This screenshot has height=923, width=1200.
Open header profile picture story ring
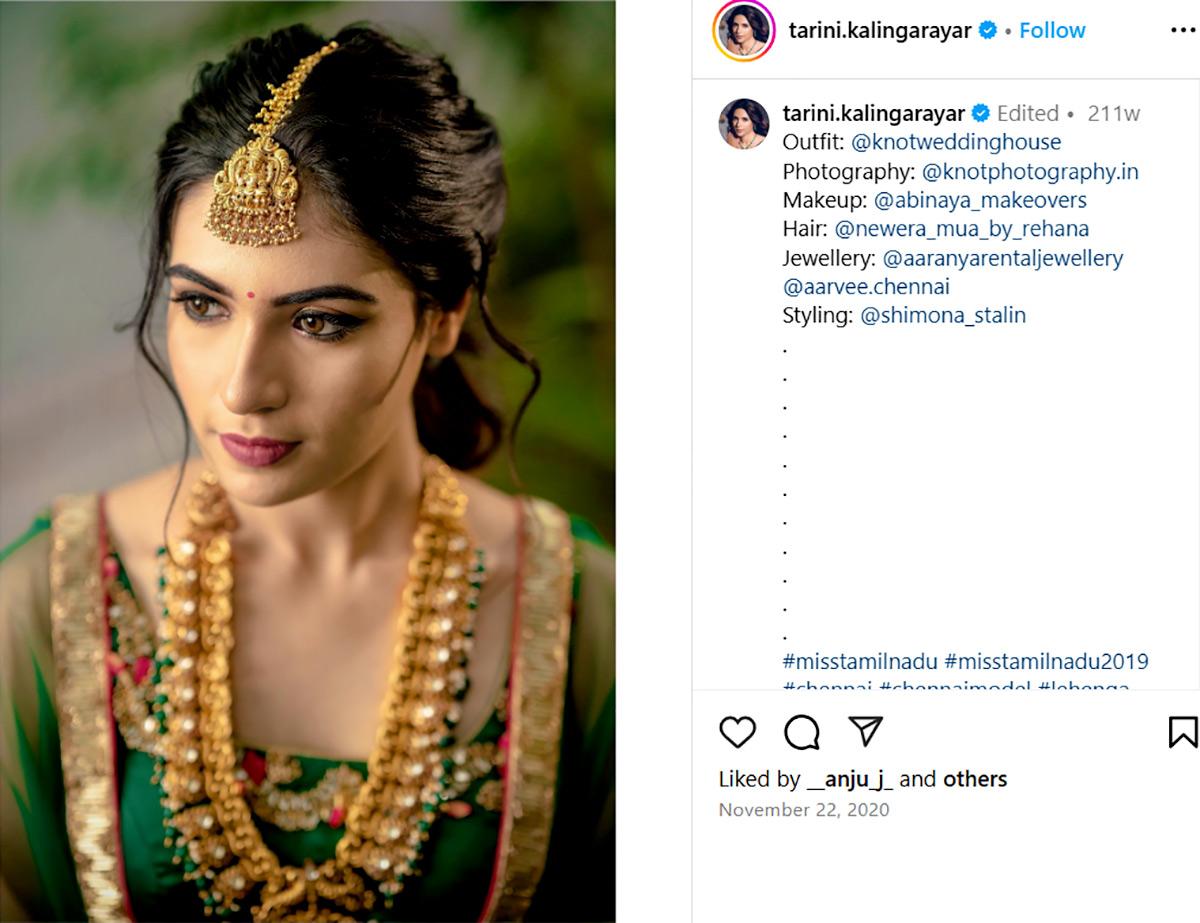coord(743,31)
